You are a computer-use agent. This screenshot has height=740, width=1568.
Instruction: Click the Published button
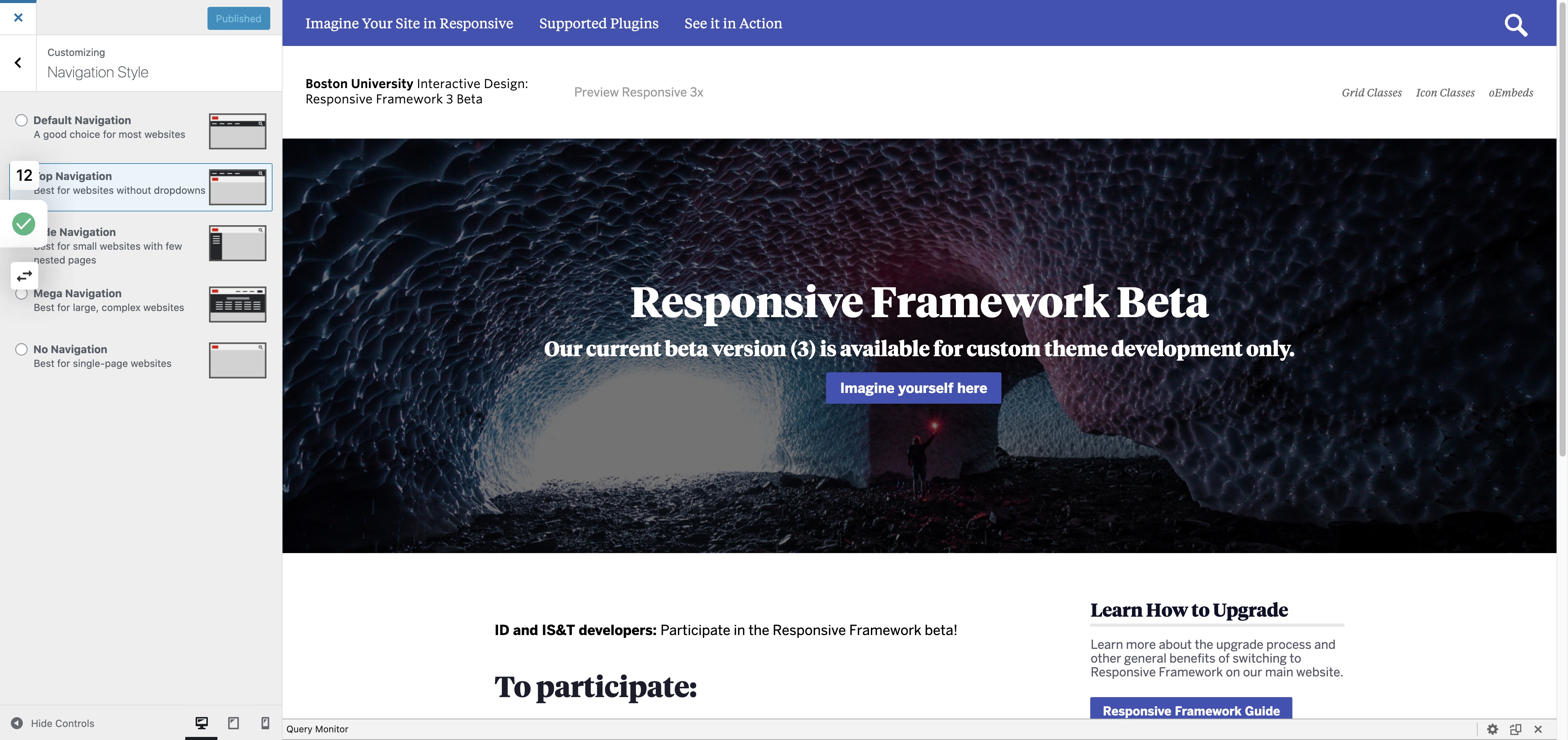pos(238,18)
